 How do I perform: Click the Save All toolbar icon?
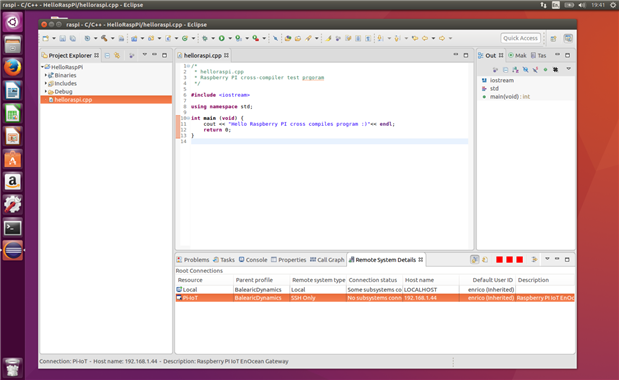[73, 38]
